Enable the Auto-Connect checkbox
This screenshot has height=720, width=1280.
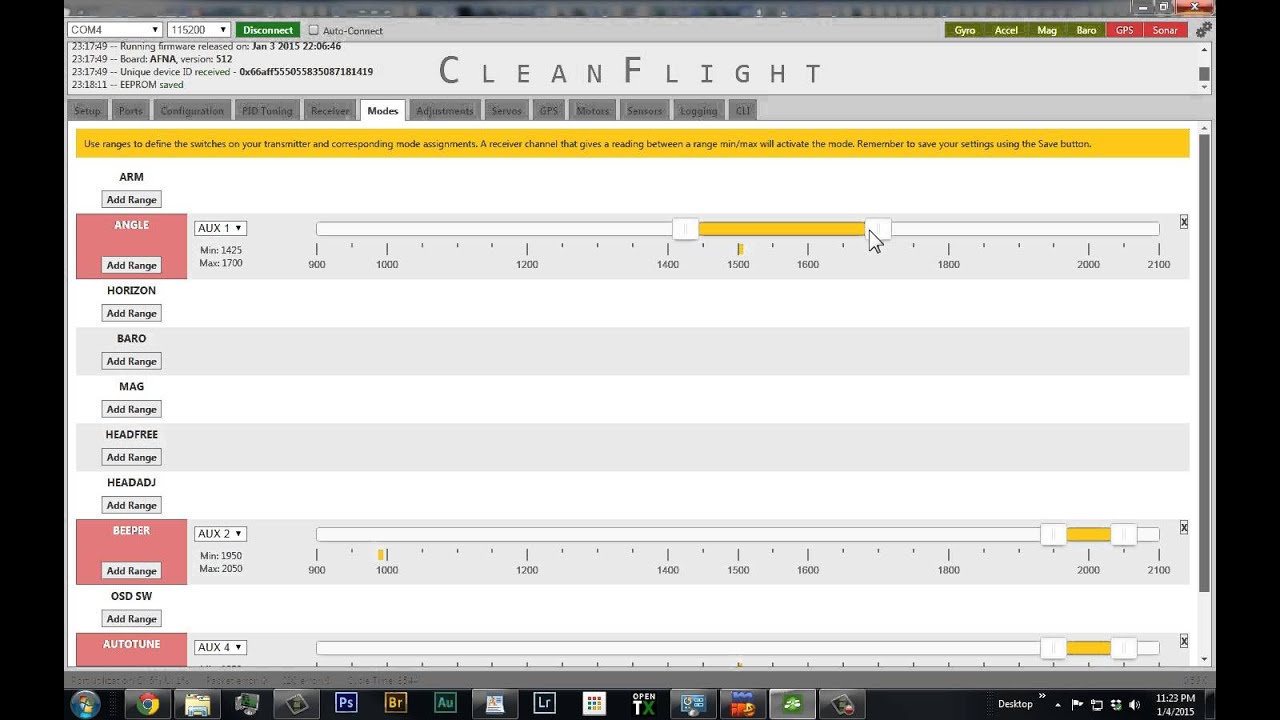[x=314, y=30]
